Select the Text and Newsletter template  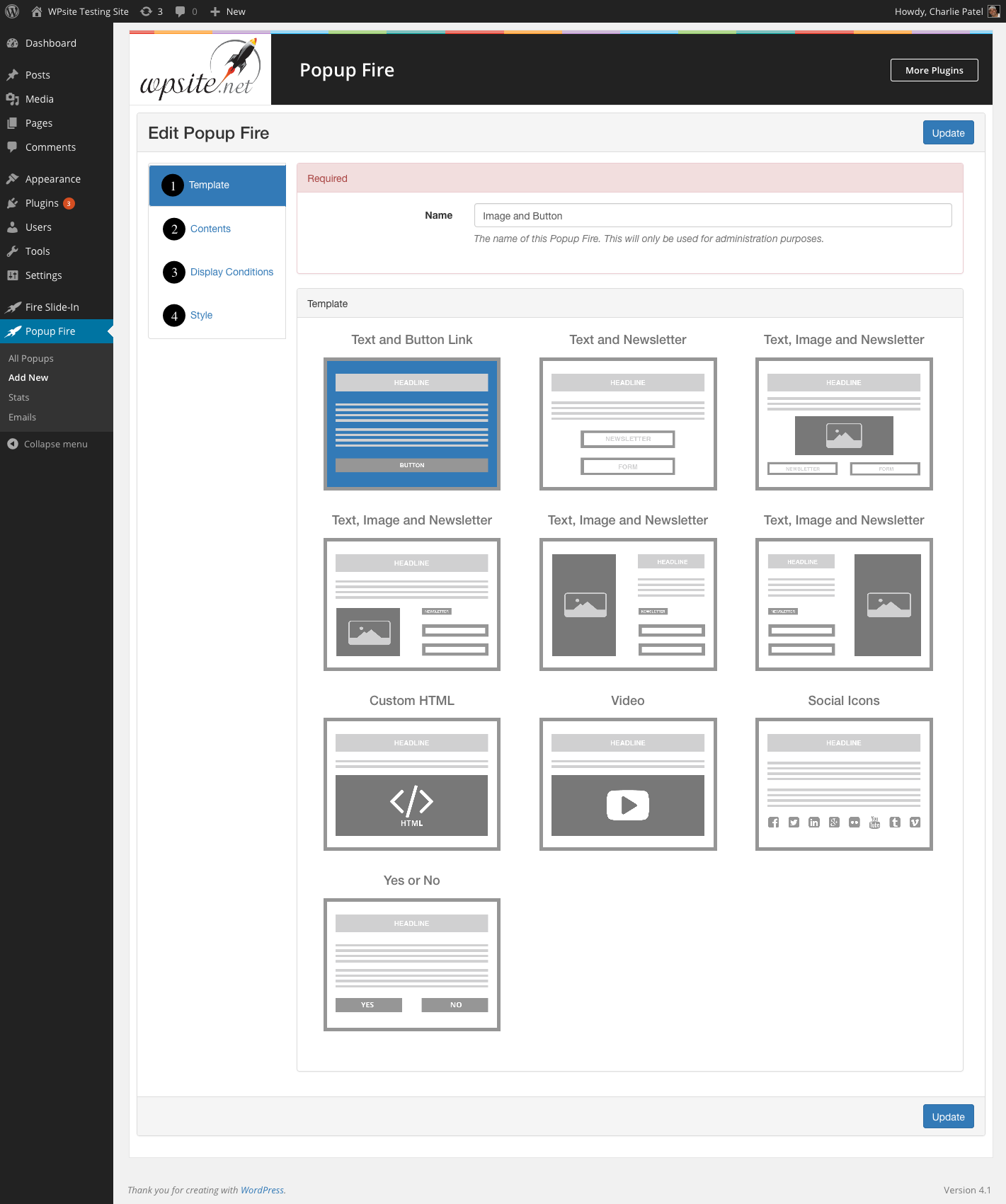628,424
